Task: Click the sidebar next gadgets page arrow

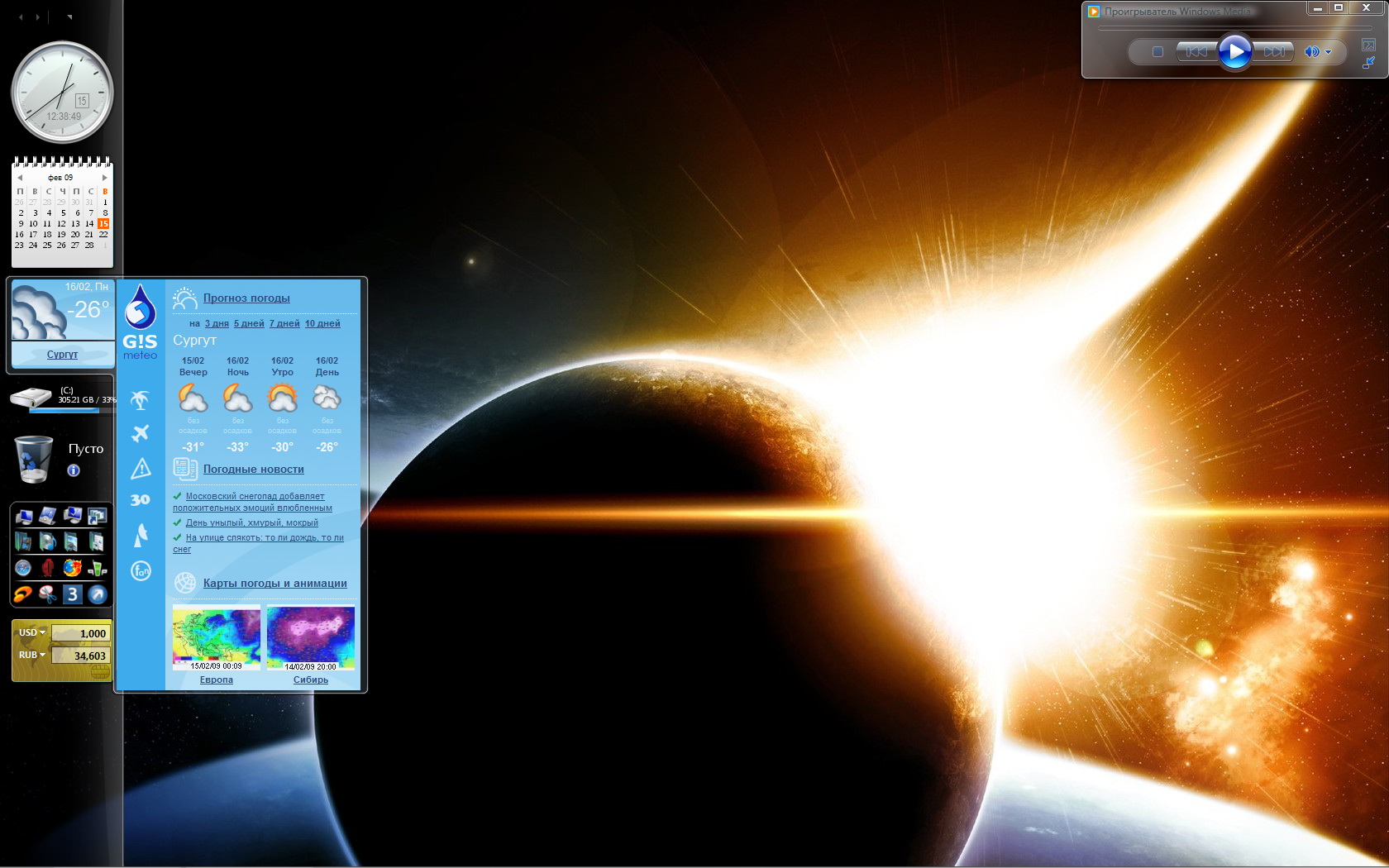Action: tap(37, 17)
